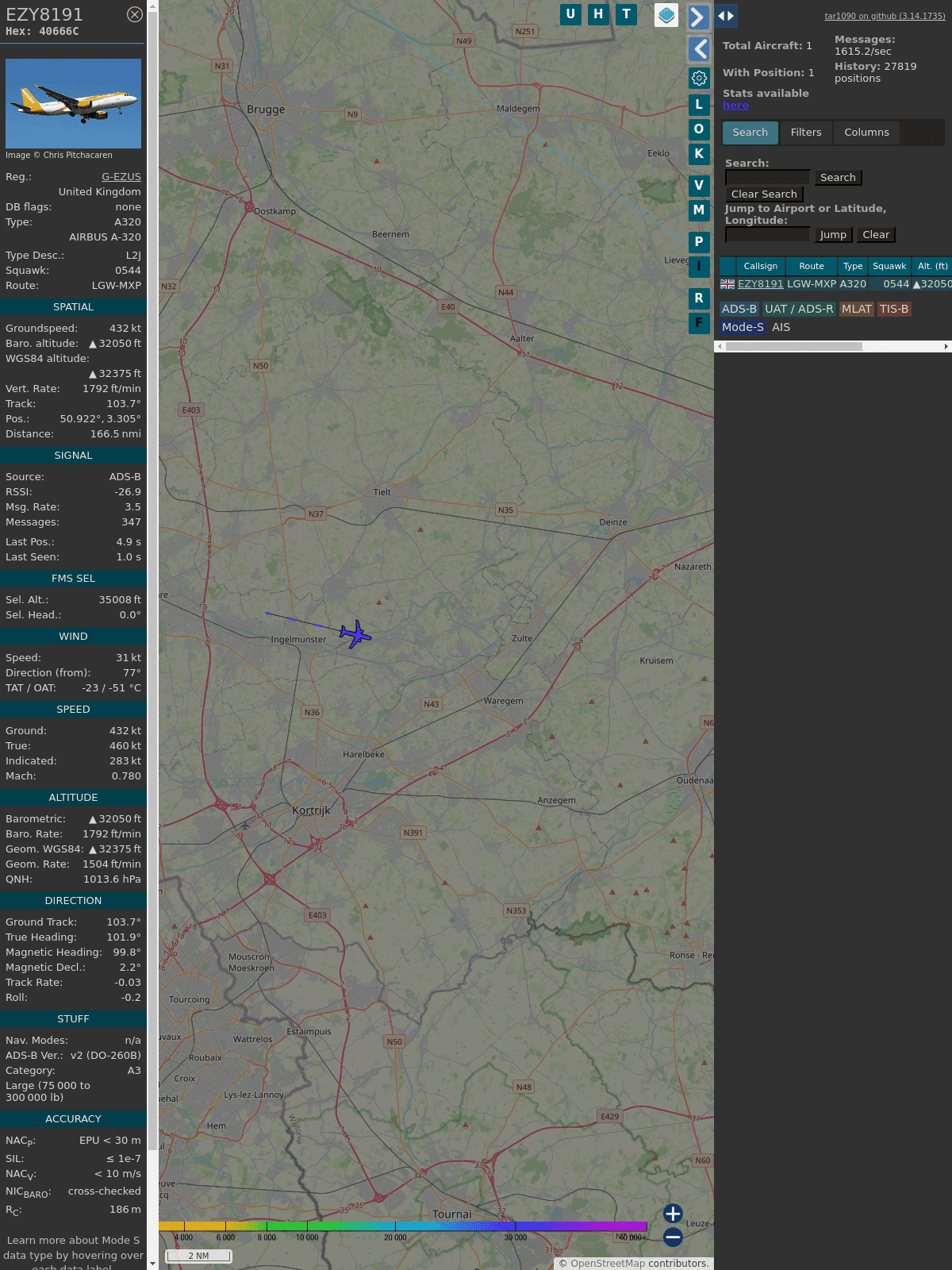Click the right chevron sidebar arrow
The image size is (952, 1270).
698,17
